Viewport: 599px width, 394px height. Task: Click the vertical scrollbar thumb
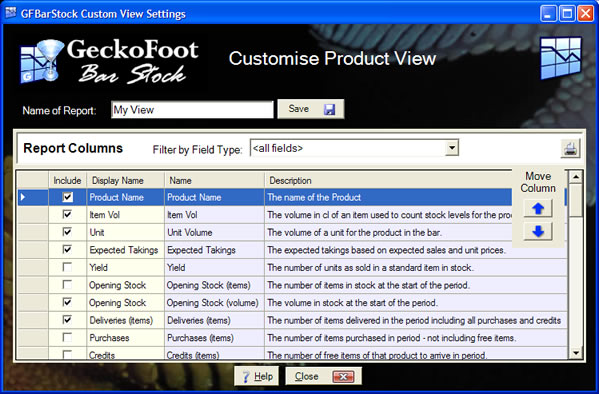coord(575,200)
